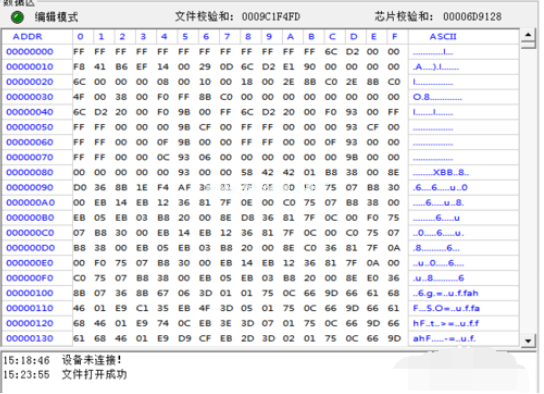
Task: Select address row 00000130
Action: point(30,338)
